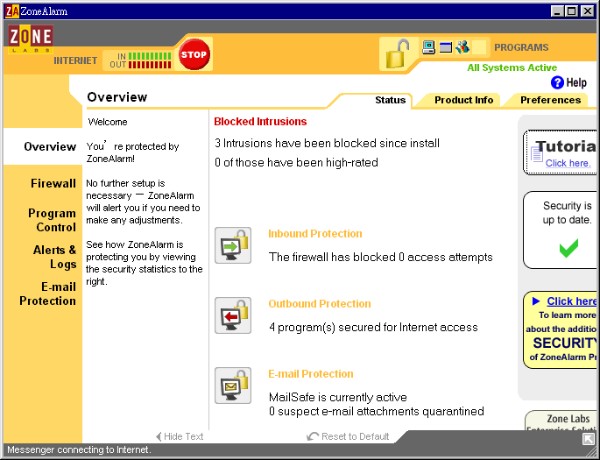The width and height of the screenshot is (600, 460).
Task: Click Reset to Default text
Action: click(355, 437)
